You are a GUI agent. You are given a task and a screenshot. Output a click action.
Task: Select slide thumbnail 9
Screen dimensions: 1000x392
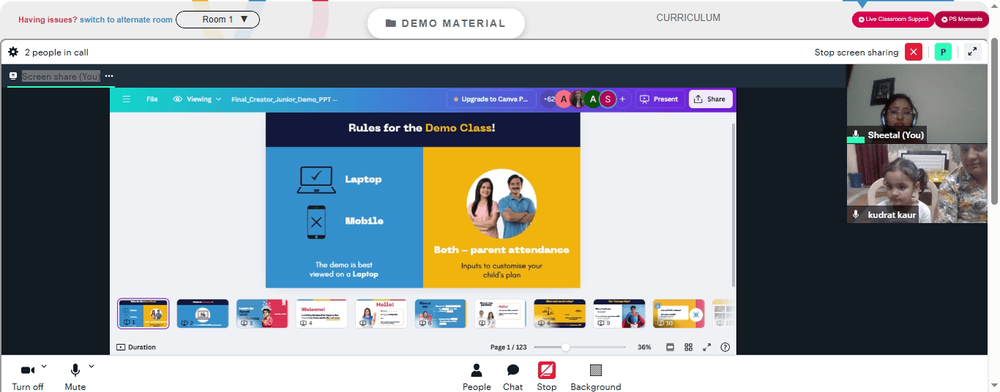click(619, 314)
